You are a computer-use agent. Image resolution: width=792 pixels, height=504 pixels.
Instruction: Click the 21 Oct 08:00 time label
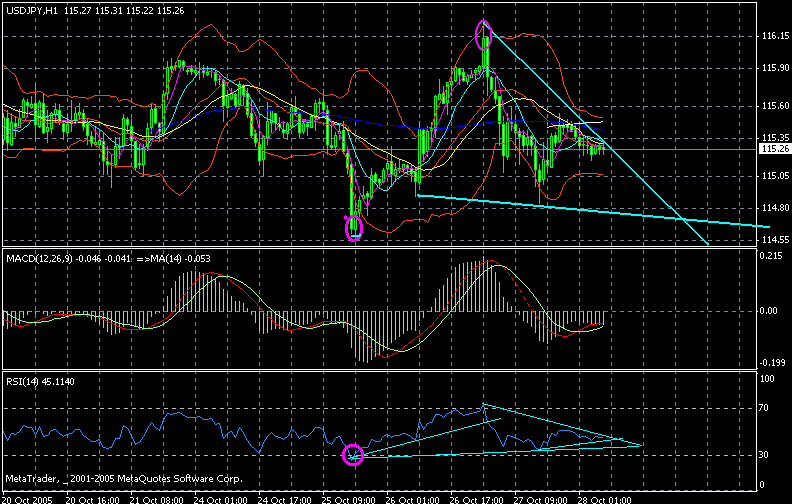point(157,500)
